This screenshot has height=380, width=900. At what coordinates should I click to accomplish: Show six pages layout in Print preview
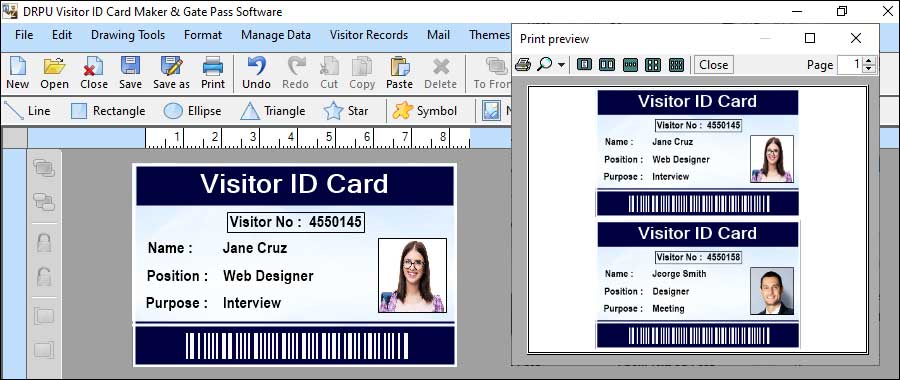(x=677, y=64)
